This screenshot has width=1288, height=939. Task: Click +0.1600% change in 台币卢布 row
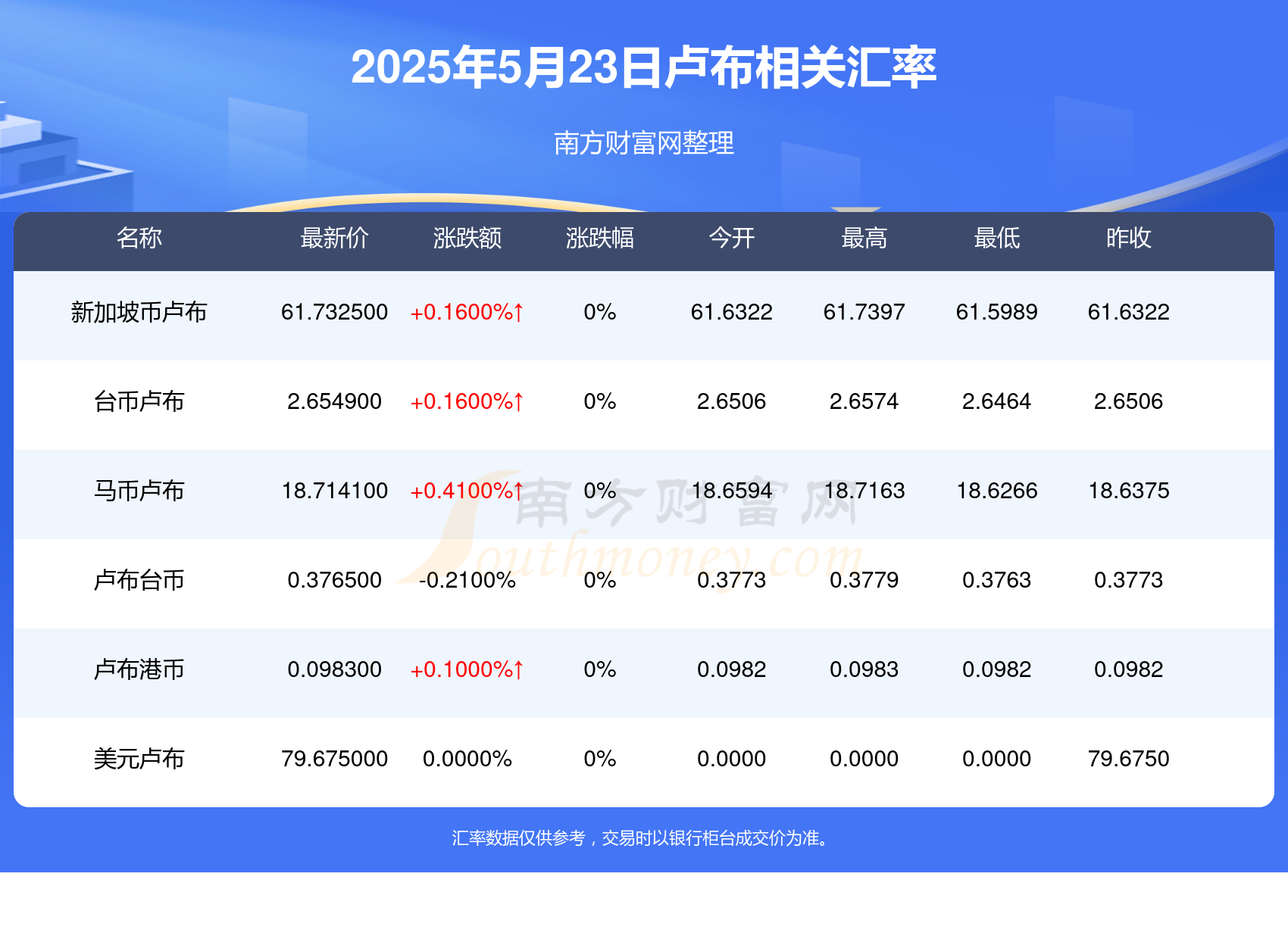[467, 401]
